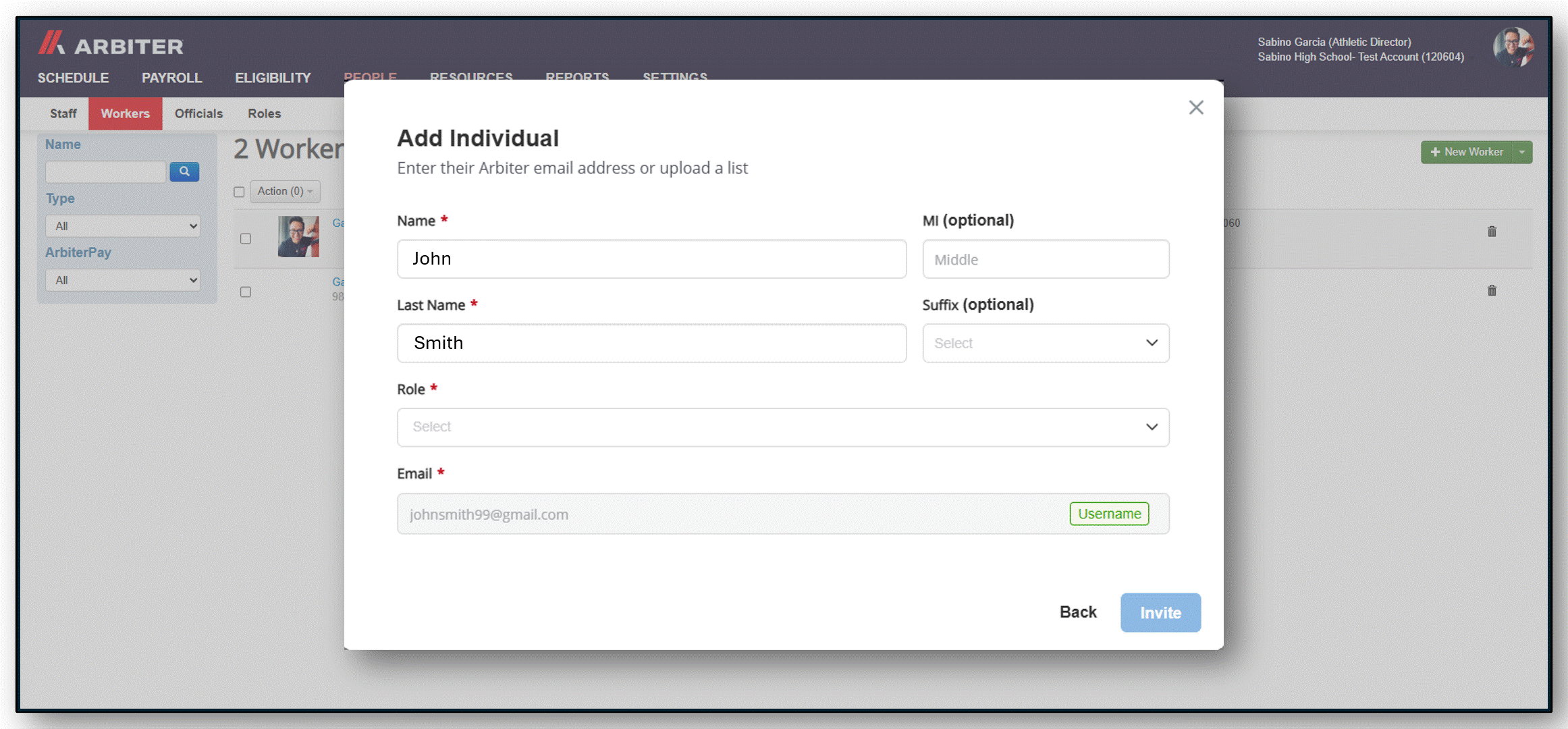Open the Role select dropdown
The width and height of the screenshot is (1568, 729).
pyautogui.click(x=782, y=427)
